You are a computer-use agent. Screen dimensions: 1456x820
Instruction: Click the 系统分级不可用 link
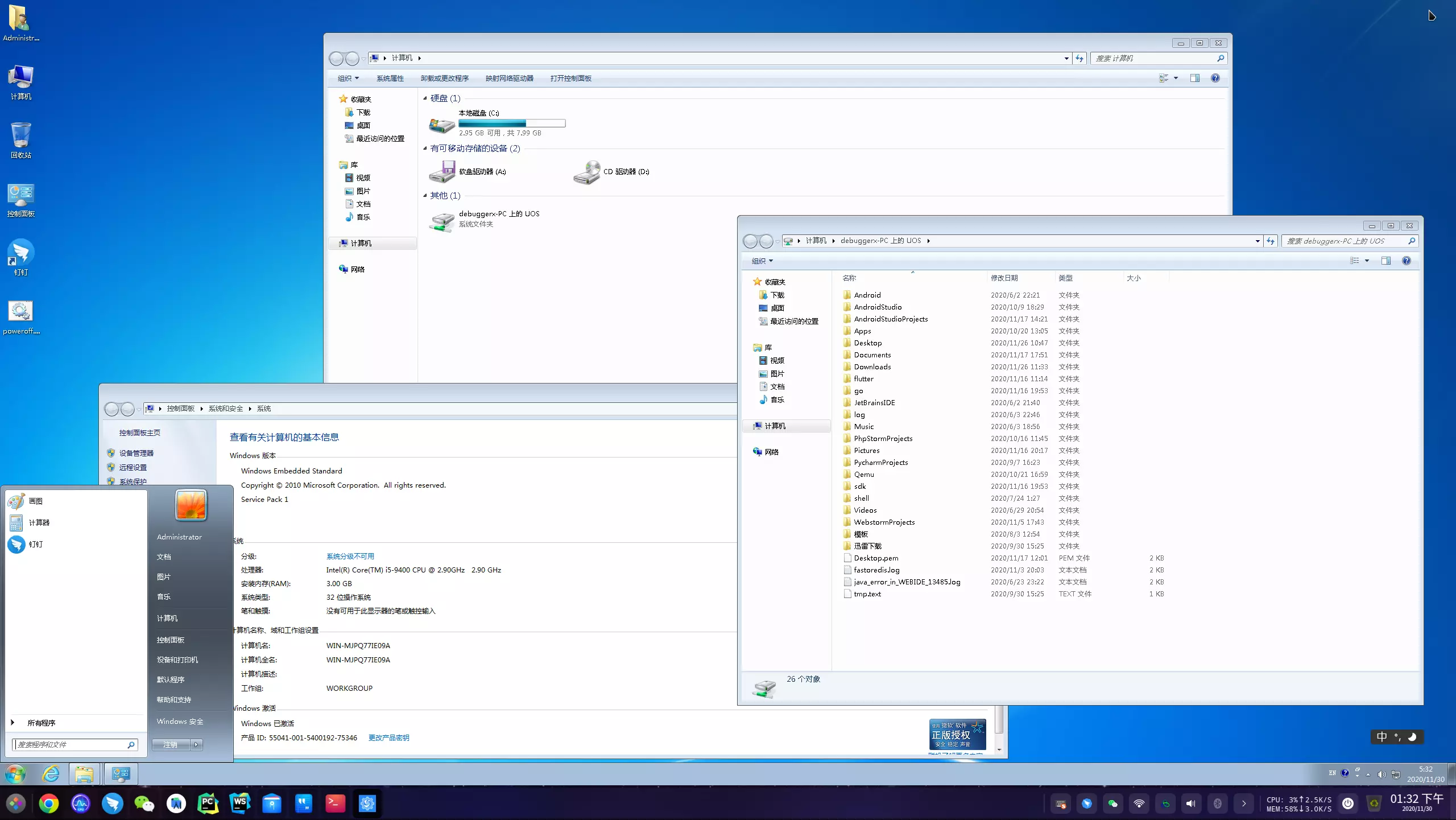(350, 557)
